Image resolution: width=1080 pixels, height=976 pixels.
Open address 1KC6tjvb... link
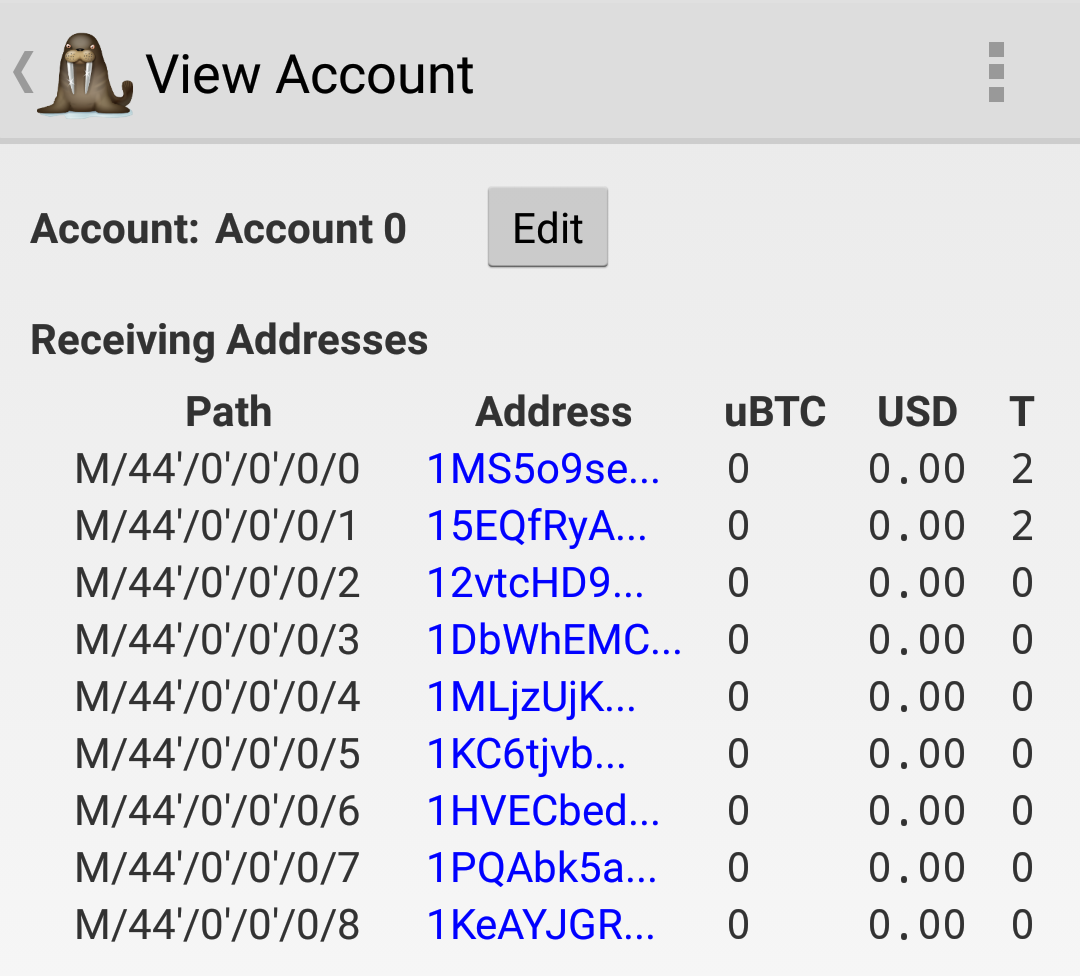(526, 754)
